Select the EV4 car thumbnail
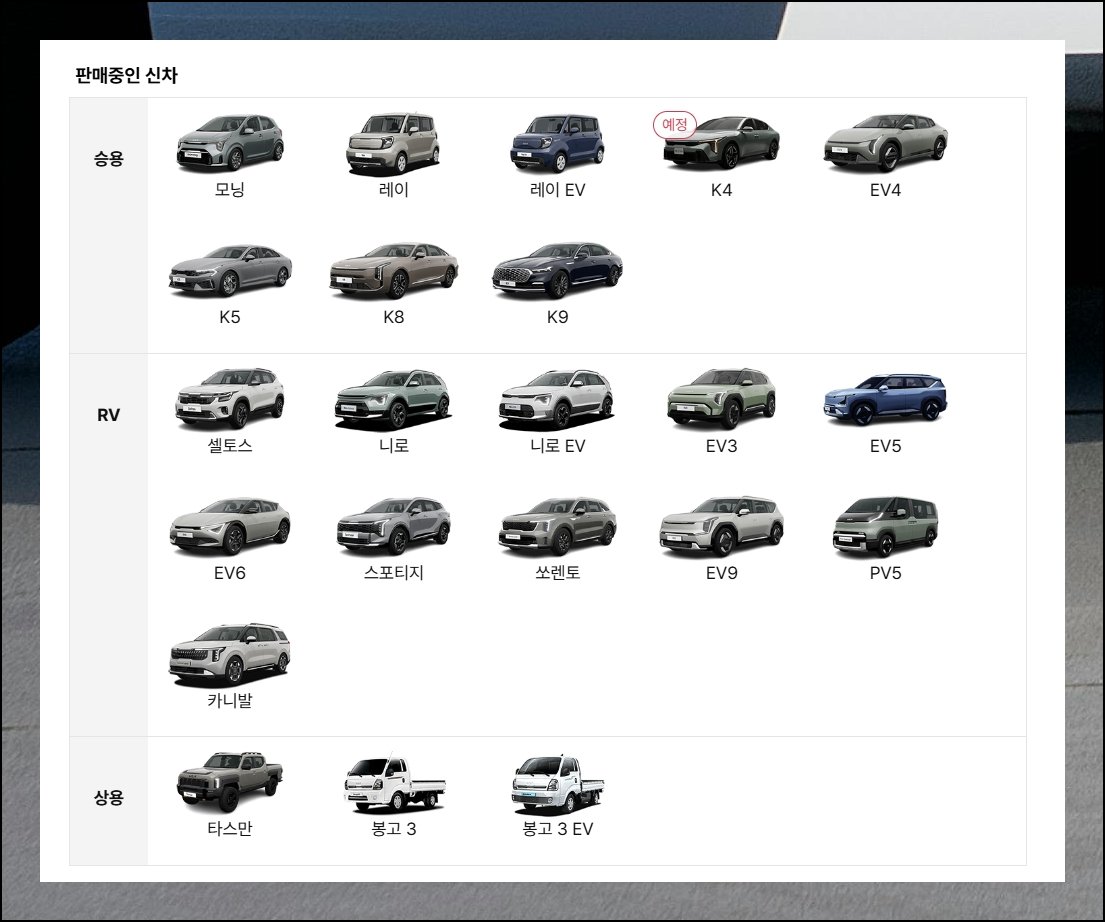 [x=885, y=143]
